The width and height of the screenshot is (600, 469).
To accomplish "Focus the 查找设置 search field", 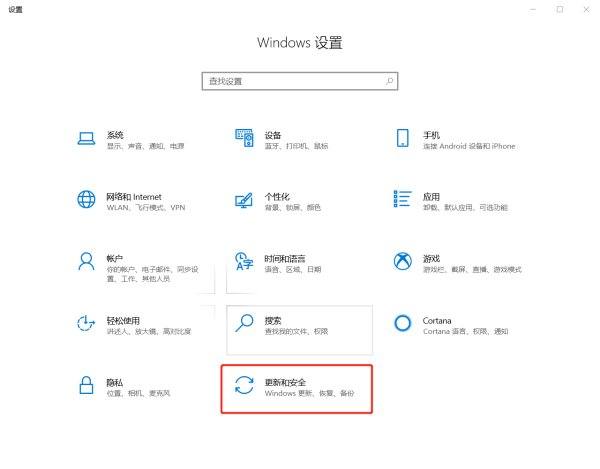I will click(300, 81).
